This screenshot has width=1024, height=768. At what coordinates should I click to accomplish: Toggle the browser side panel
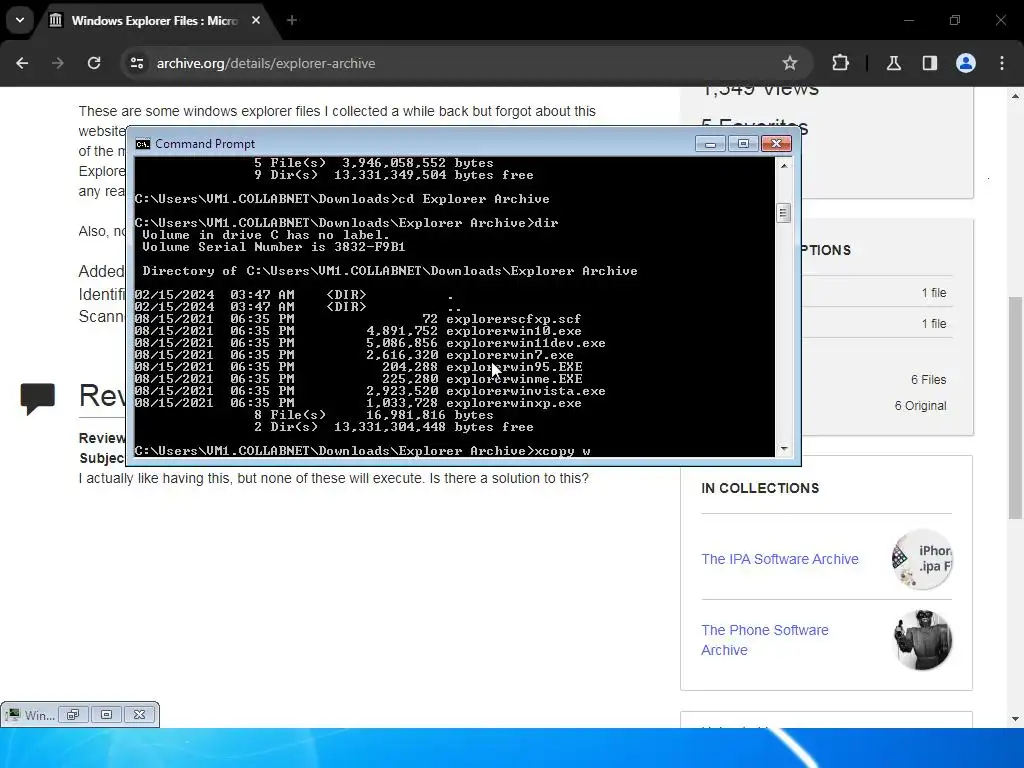(x=930, y=63)
